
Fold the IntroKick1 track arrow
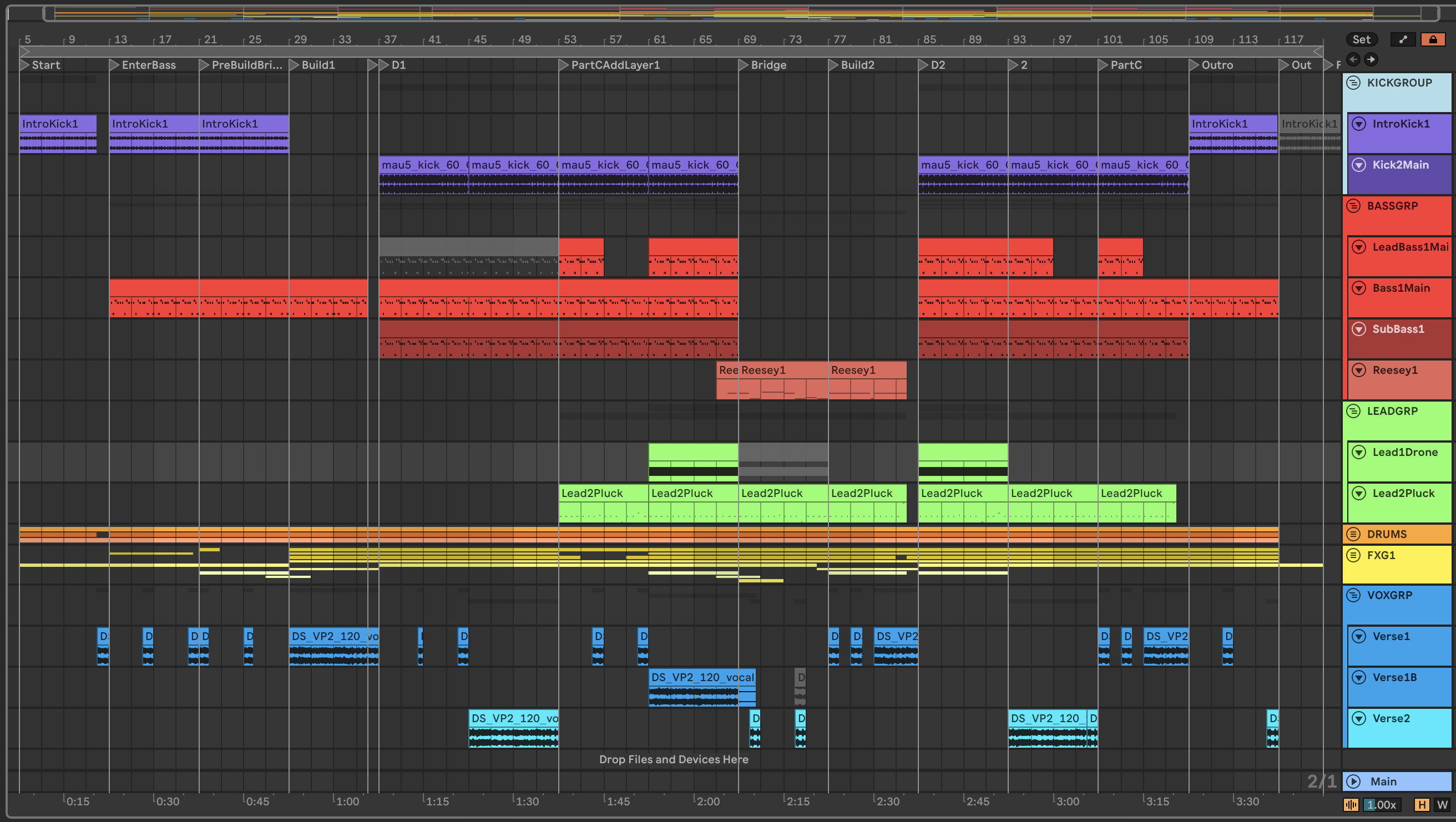click(1359, 124)
